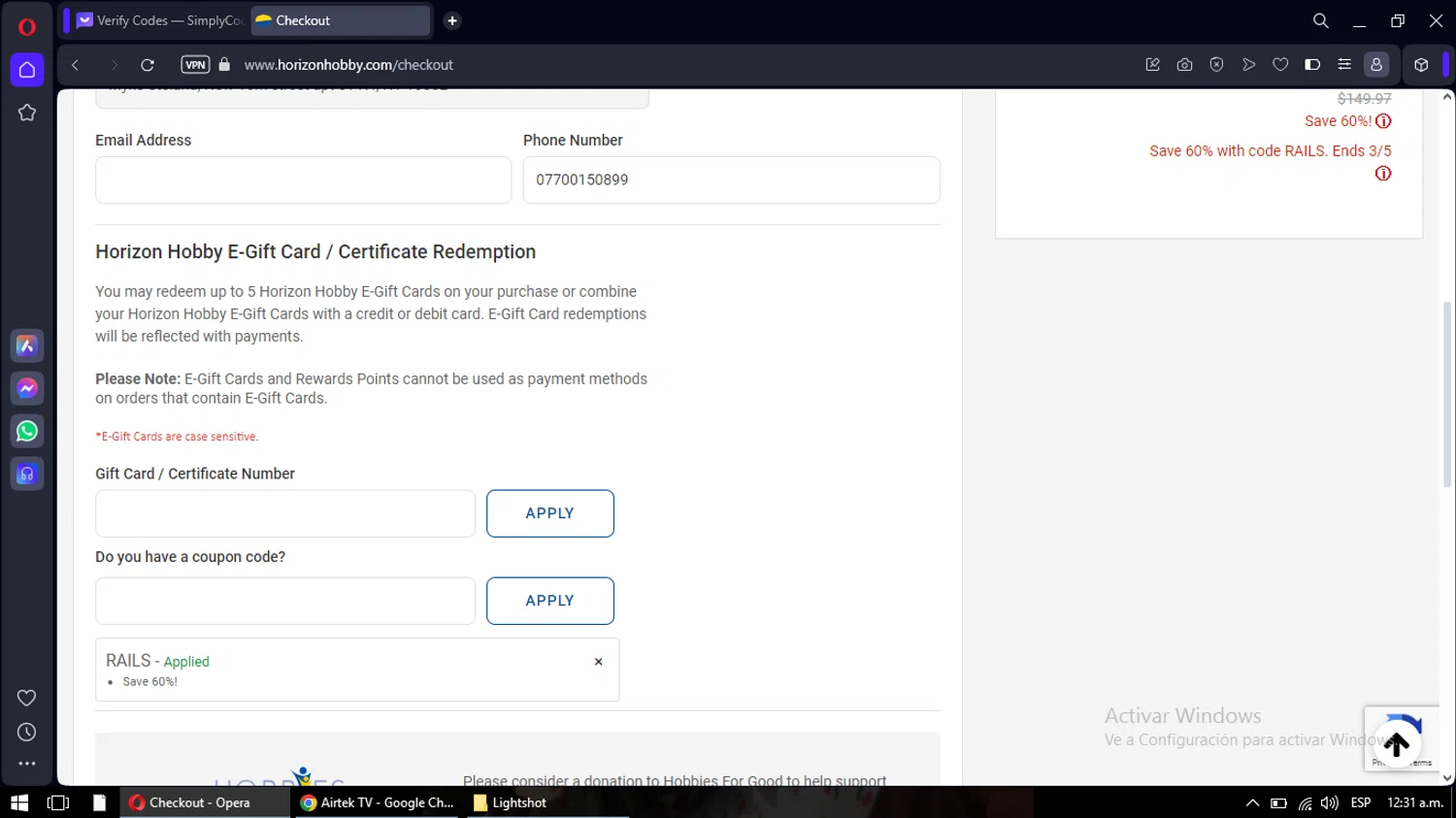Open the Opera main menu logo
This screenshot has height=818, width=1456.
[27, 26]
